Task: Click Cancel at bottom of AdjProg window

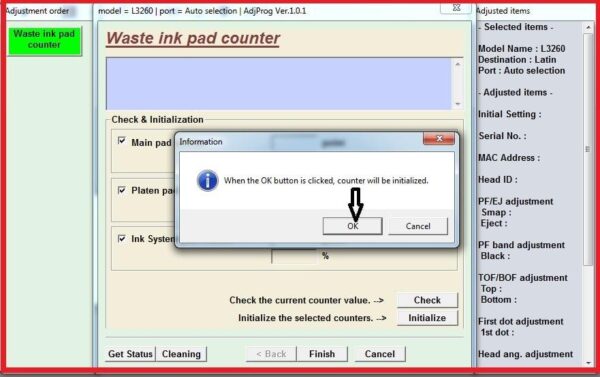Action: pyautogui.click(x=380, y=354)
